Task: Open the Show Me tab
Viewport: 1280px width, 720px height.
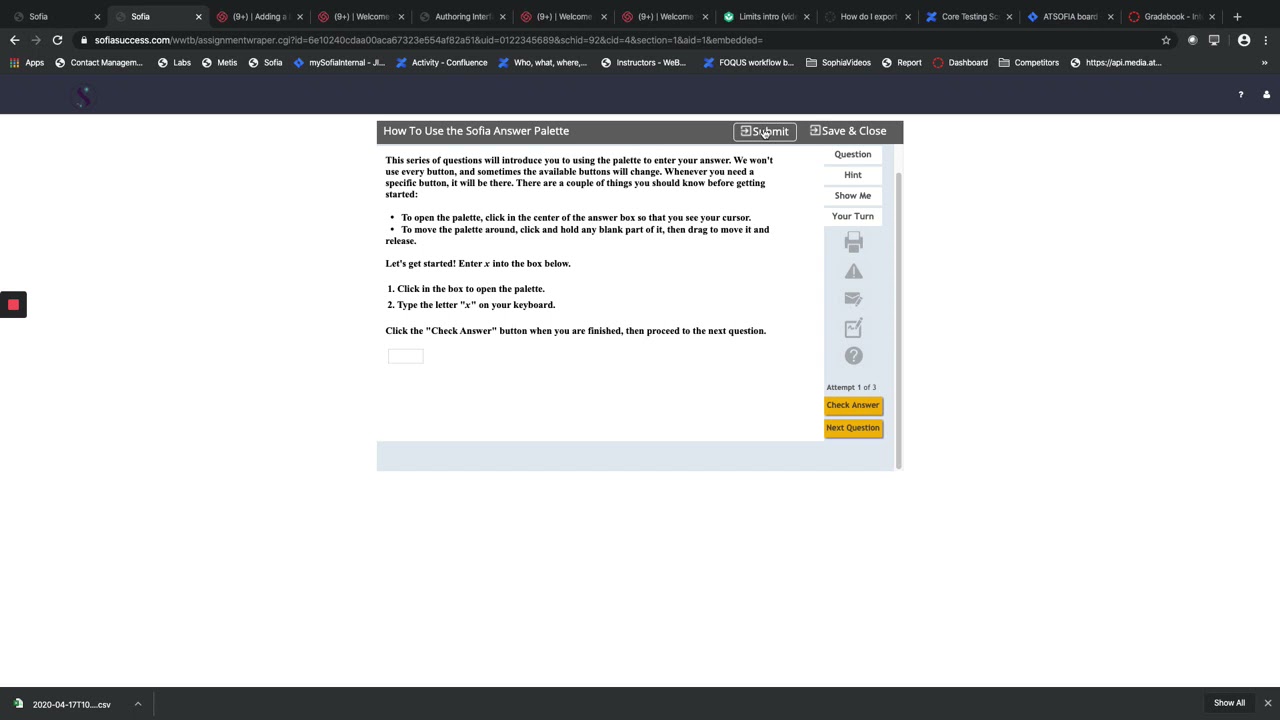Action: pyautogui.click(x=853, y=196)
